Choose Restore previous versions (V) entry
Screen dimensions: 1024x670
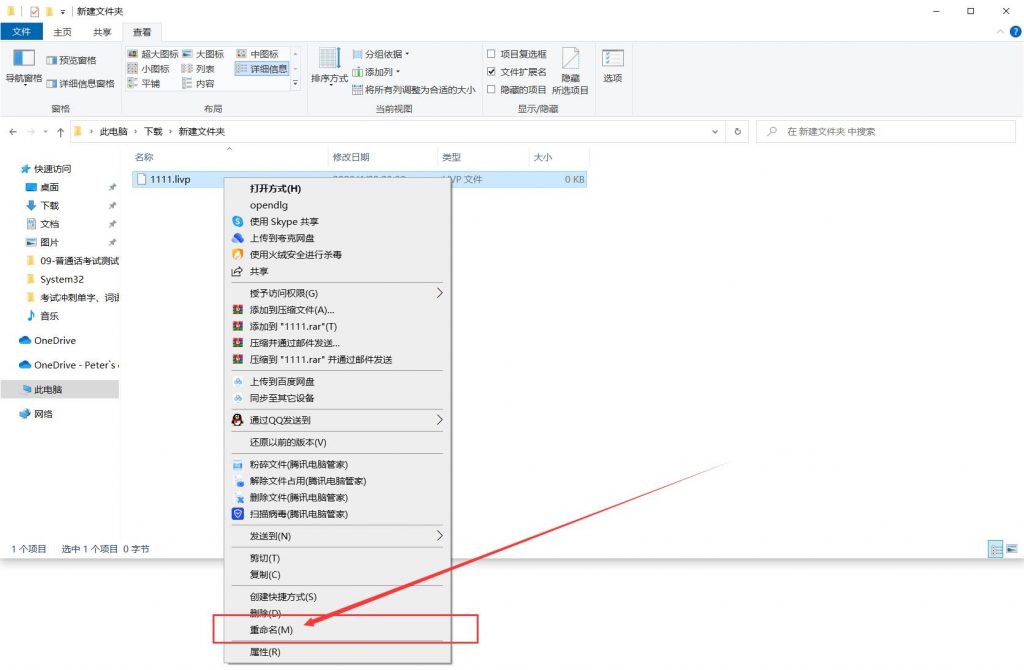click(337, 442)
